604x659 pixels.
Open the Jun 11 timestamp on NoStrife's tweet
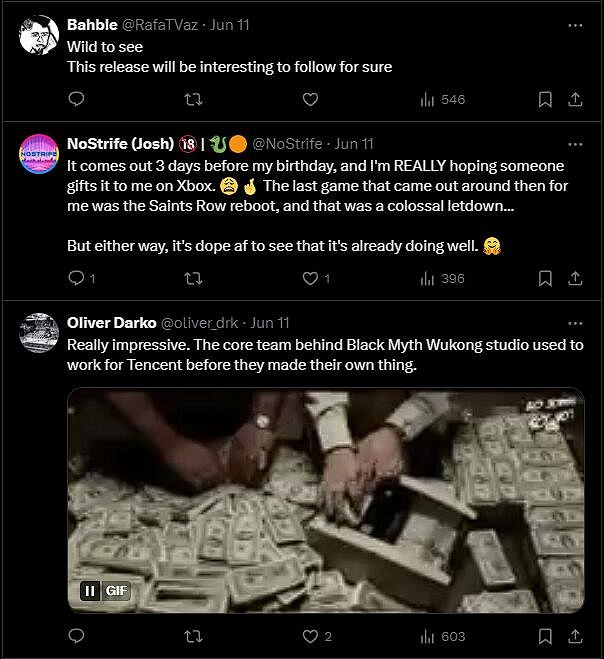354,144
